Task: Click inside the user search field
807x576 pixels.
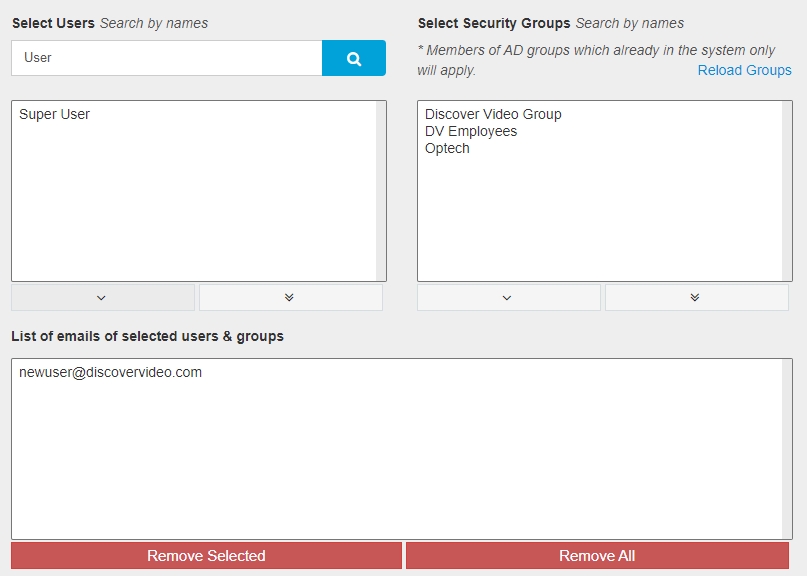Action: [x=165, y=58]
